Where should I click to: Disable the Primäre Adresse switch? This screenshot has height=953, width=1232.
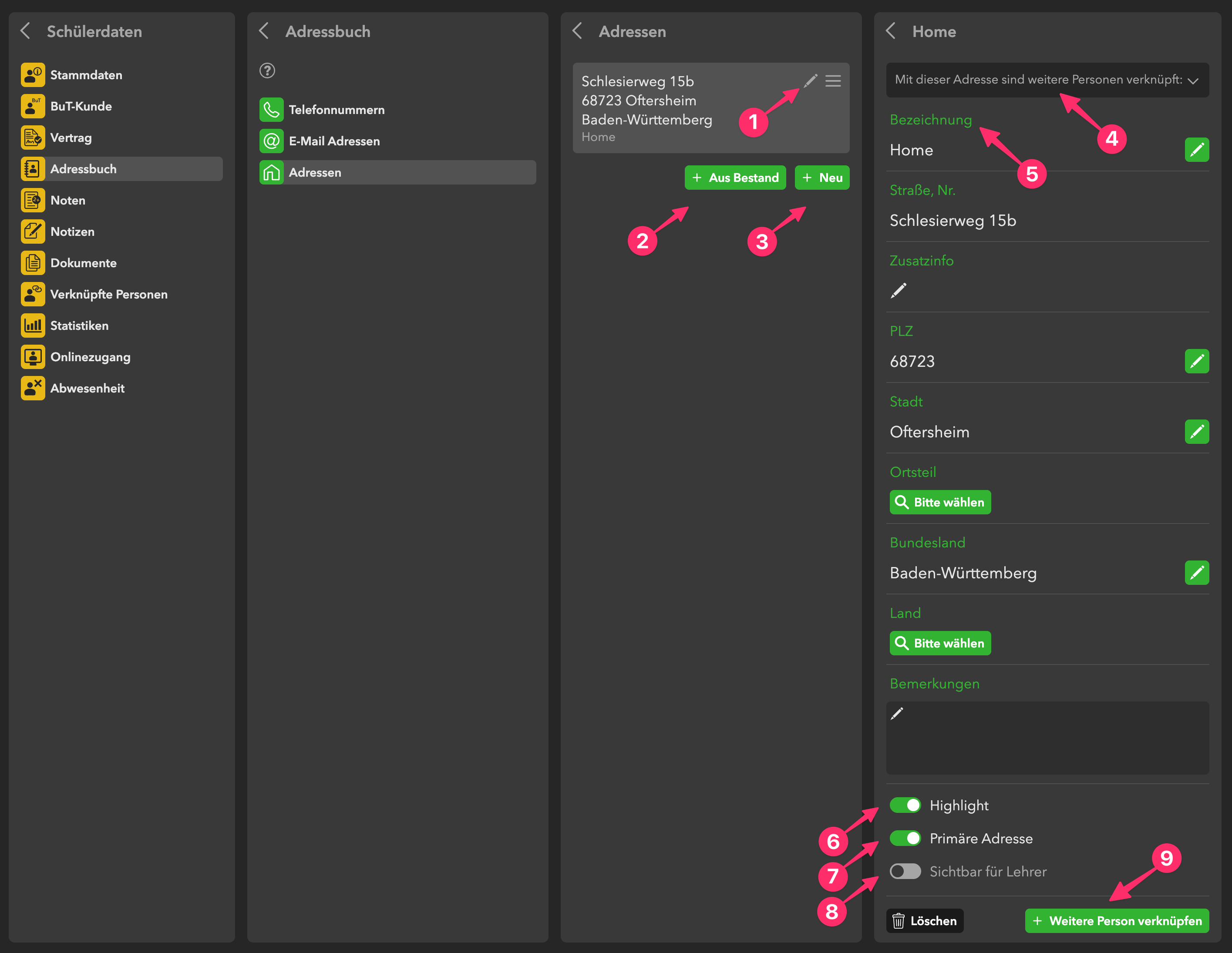click(905, 838)
